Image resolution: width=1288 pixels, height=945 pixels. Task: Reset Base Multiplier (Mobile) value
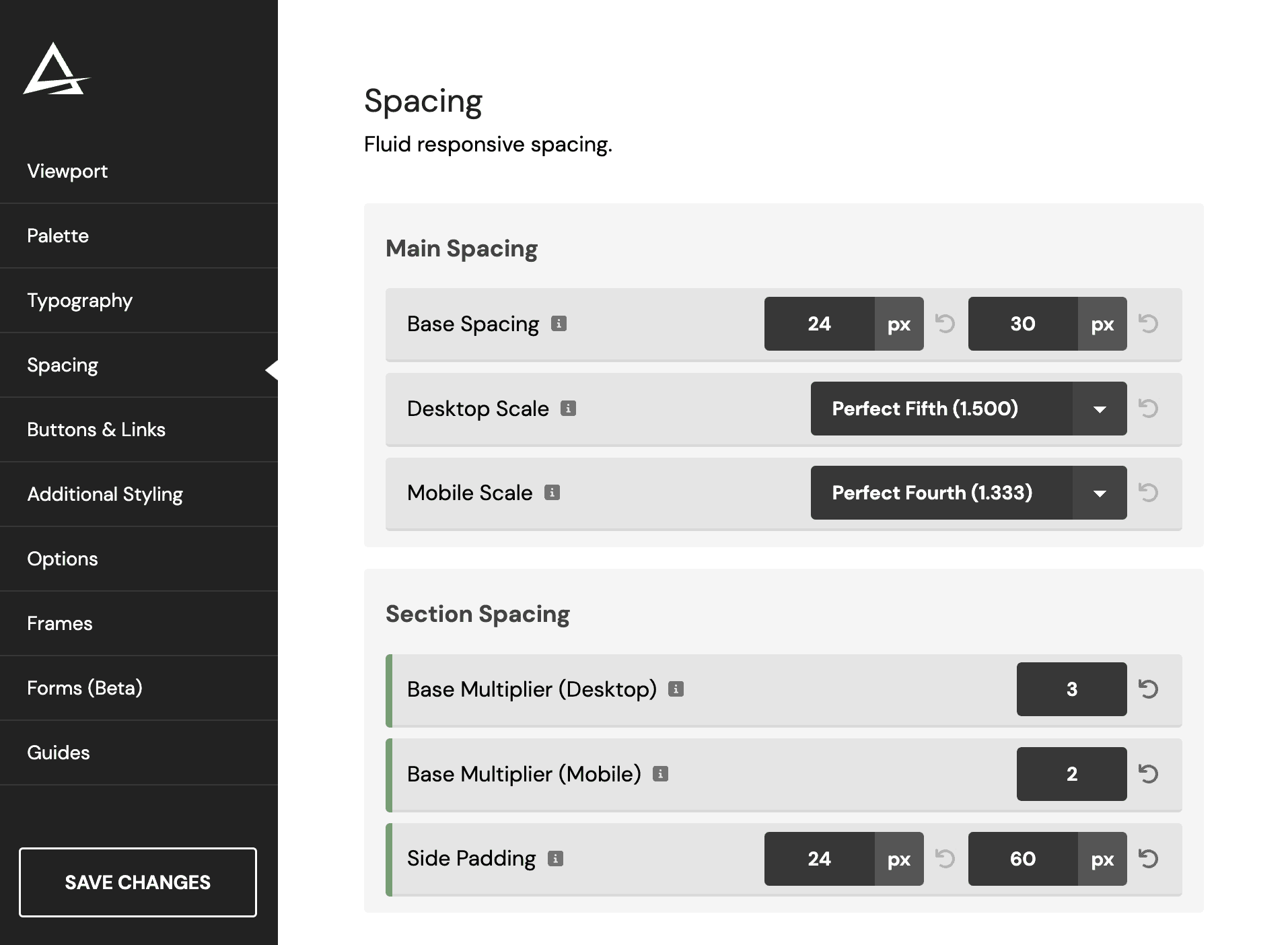1149,774
